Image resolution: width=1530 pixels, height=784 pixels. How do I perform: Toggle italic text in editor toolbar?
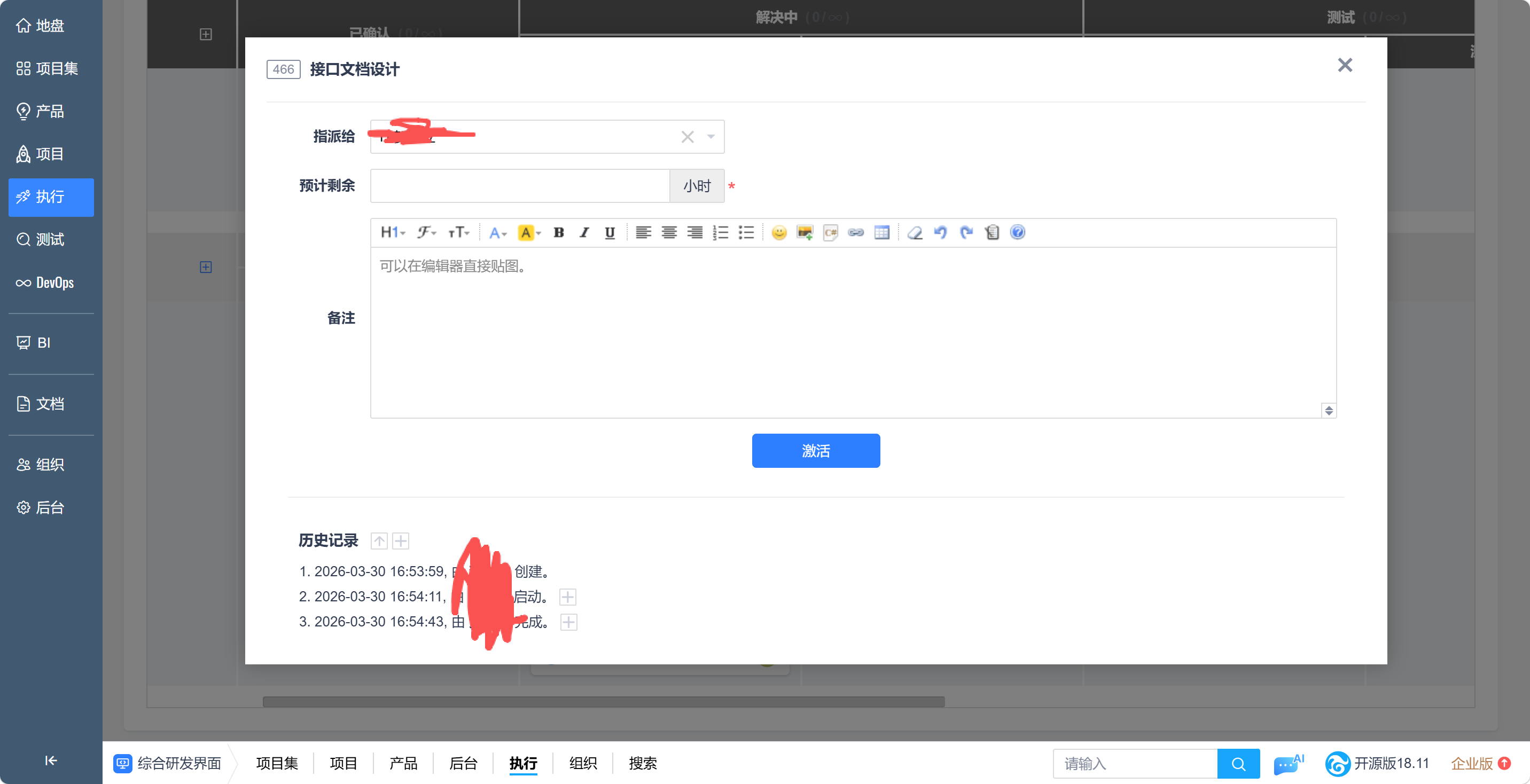[x=584, y=233]
